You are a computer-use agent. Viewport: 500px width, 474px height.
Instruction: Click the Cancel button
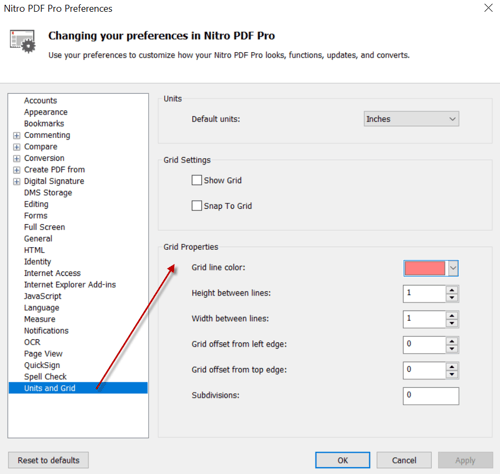point(404,460)
